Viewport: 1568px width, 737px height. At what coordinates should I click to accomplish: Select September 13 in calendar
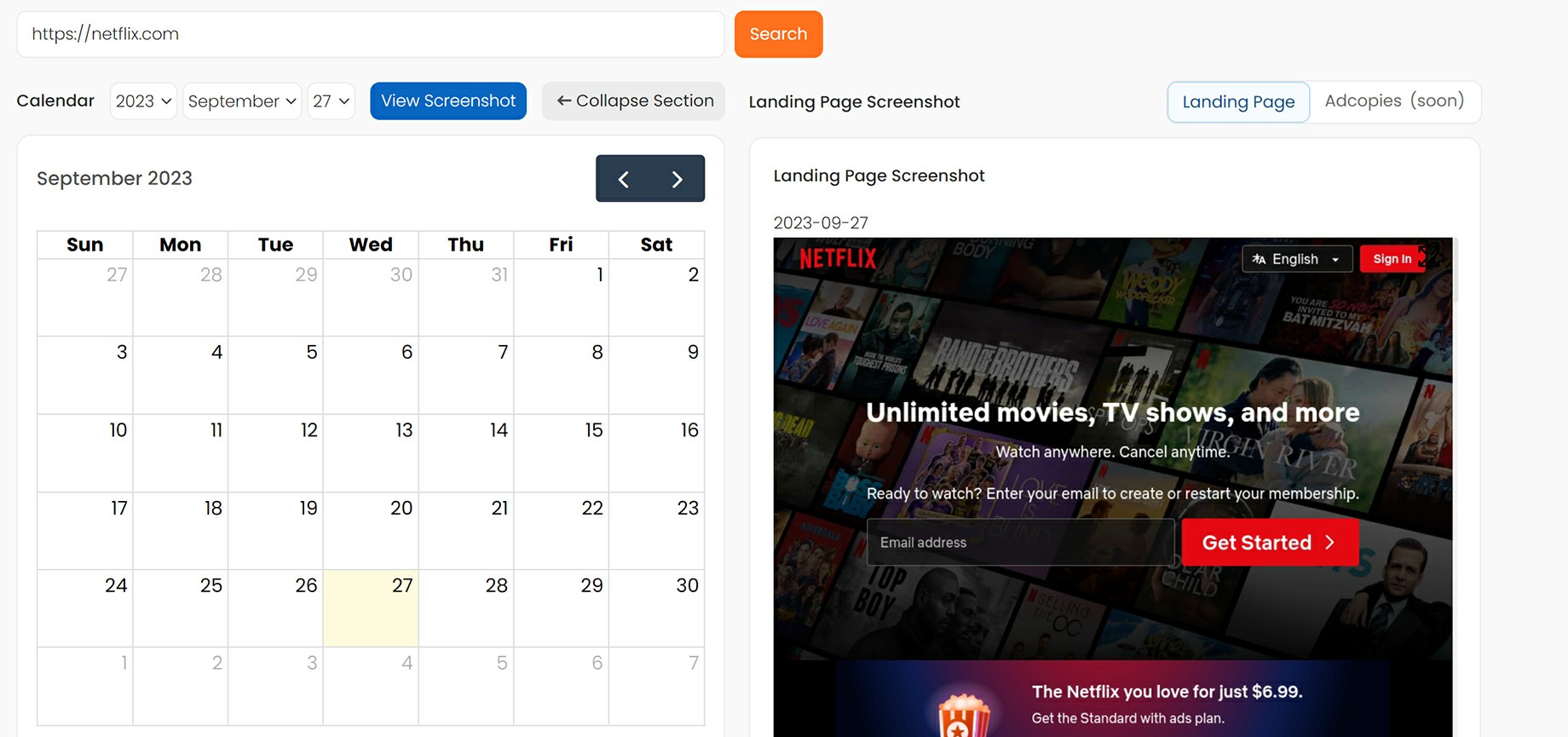[x=371, y=453]
